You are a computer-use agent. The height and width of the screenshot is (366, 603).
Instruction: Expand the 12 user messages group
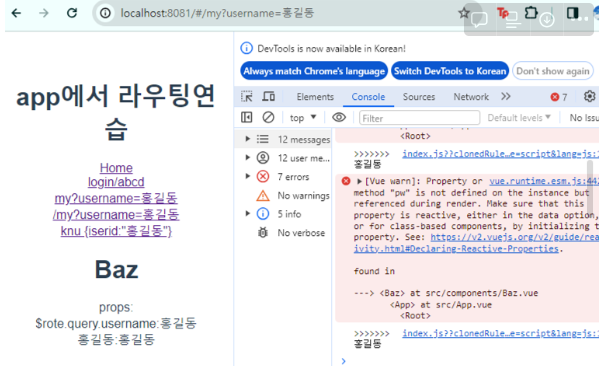248,157
